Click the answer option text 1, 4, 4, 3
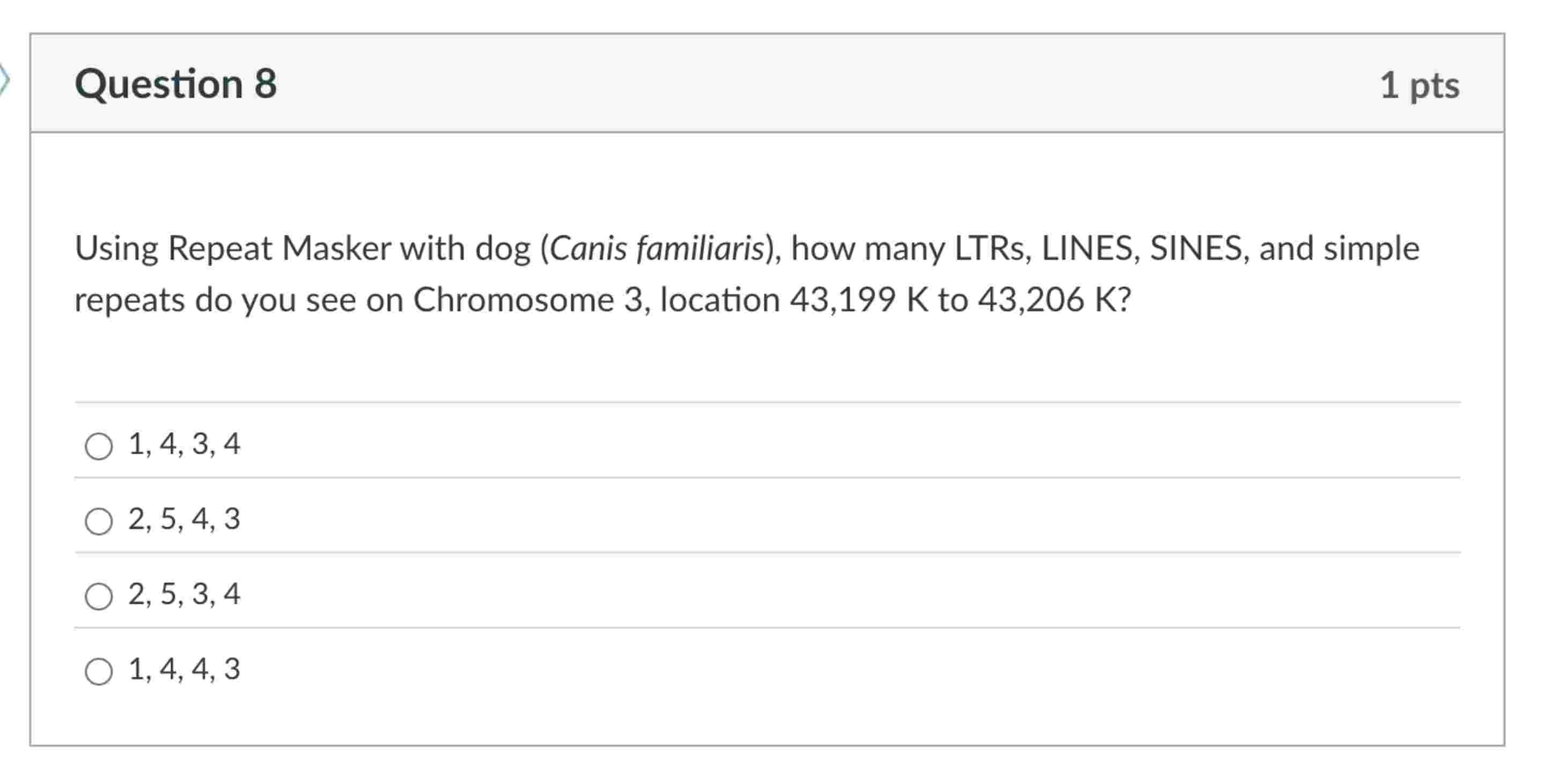Screen dimensions: 1544x784 point(185,671)
